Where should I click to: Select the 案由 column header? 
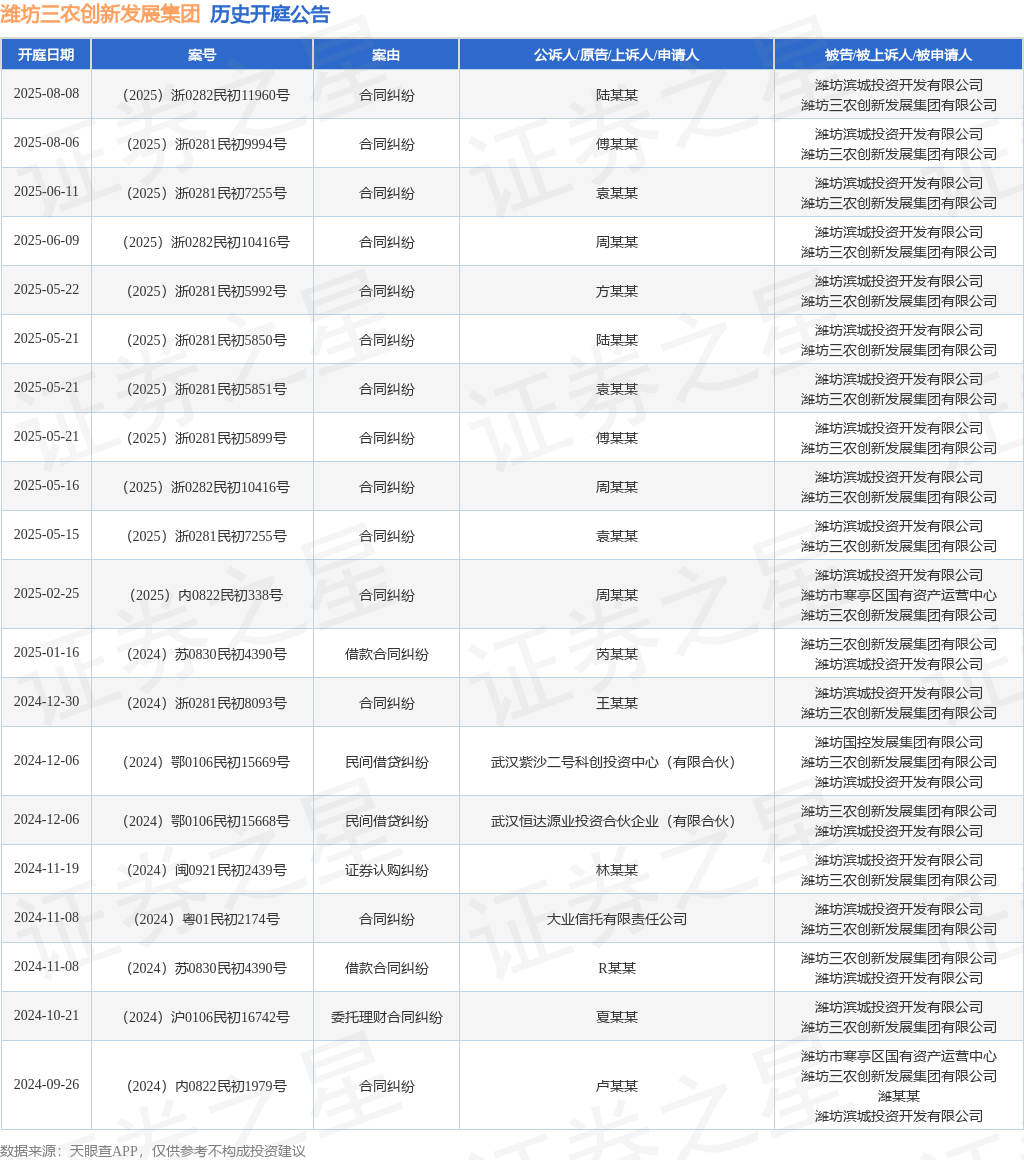click(386, 55)
